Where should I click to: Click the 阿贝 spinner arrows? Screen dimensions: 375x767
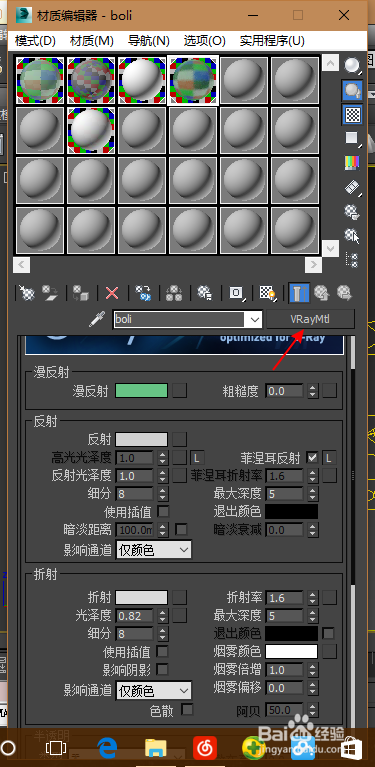313,710
